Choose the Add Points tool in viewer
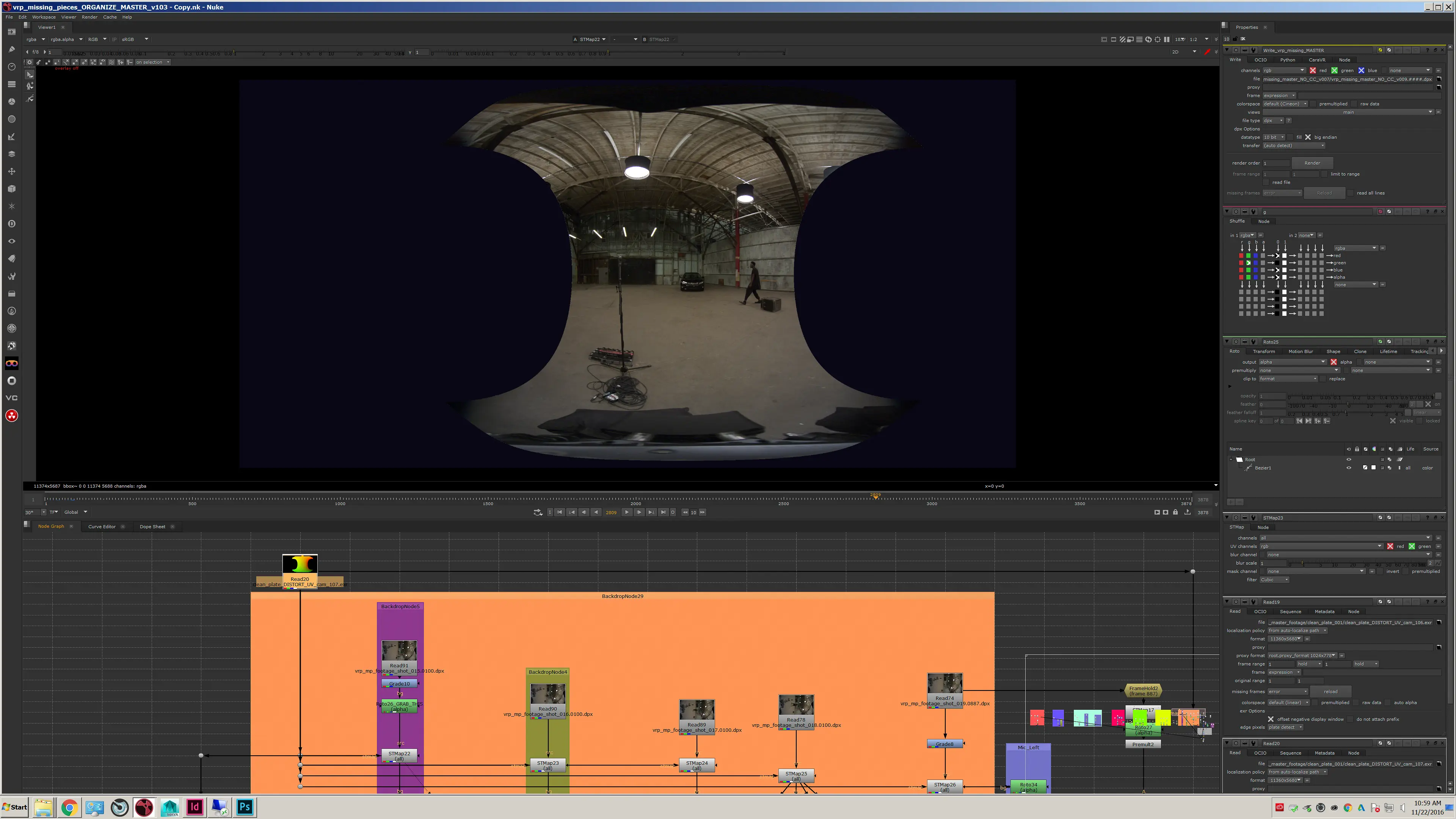The width and height of the screenshot is (1456, 819). (30, 86)
